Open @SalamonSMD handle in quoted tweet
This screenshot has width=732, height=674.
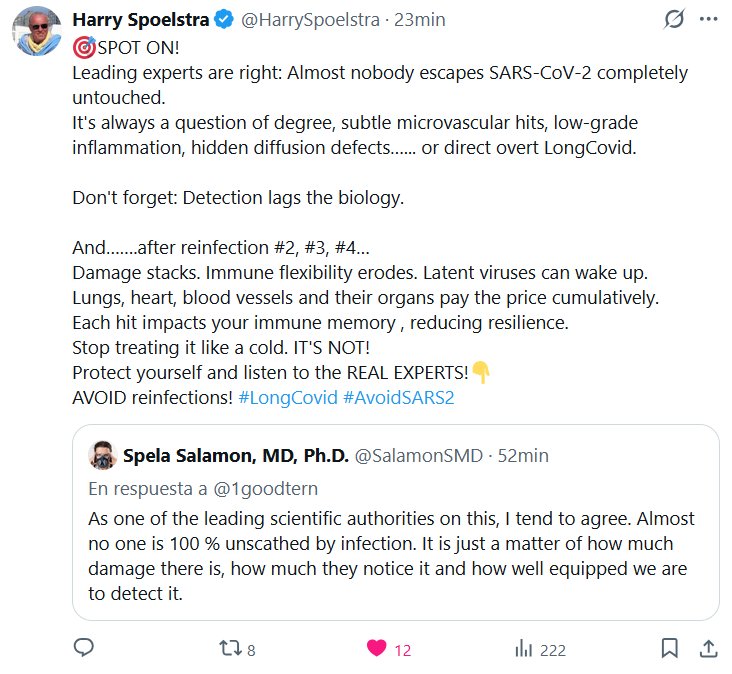(419, 456)
